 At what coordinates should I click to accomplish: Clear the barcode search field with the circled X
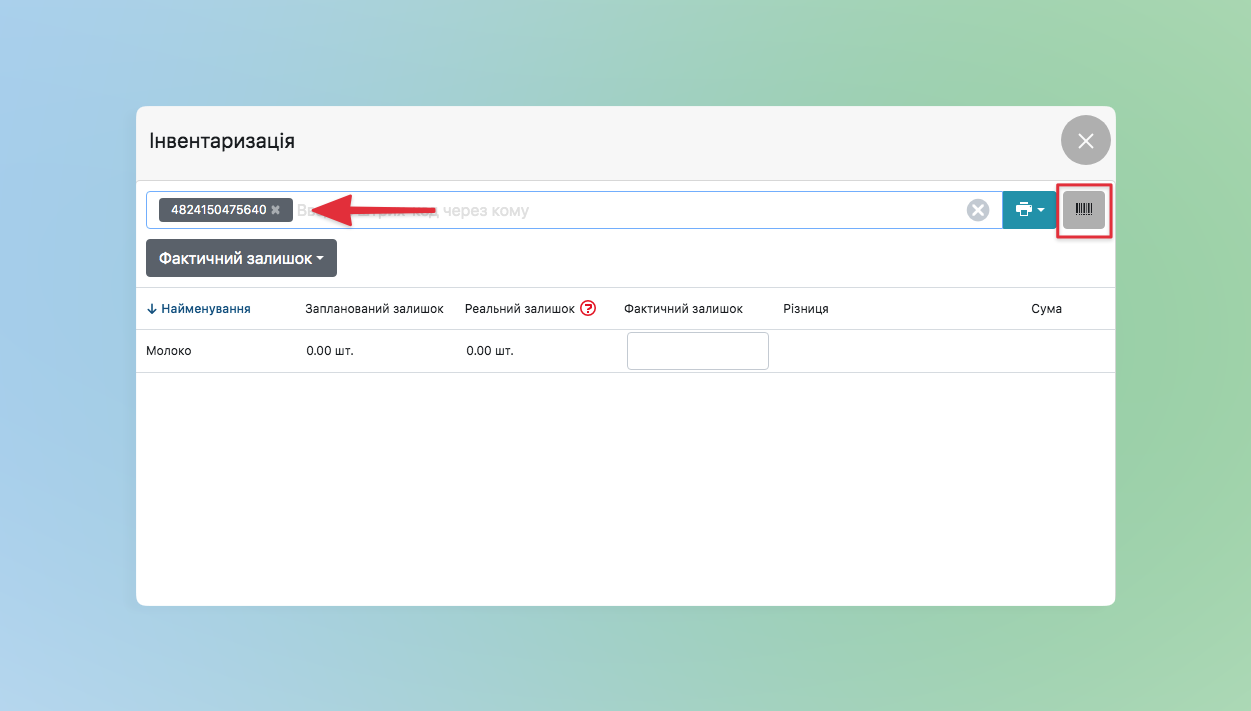(x=977, y=210)
